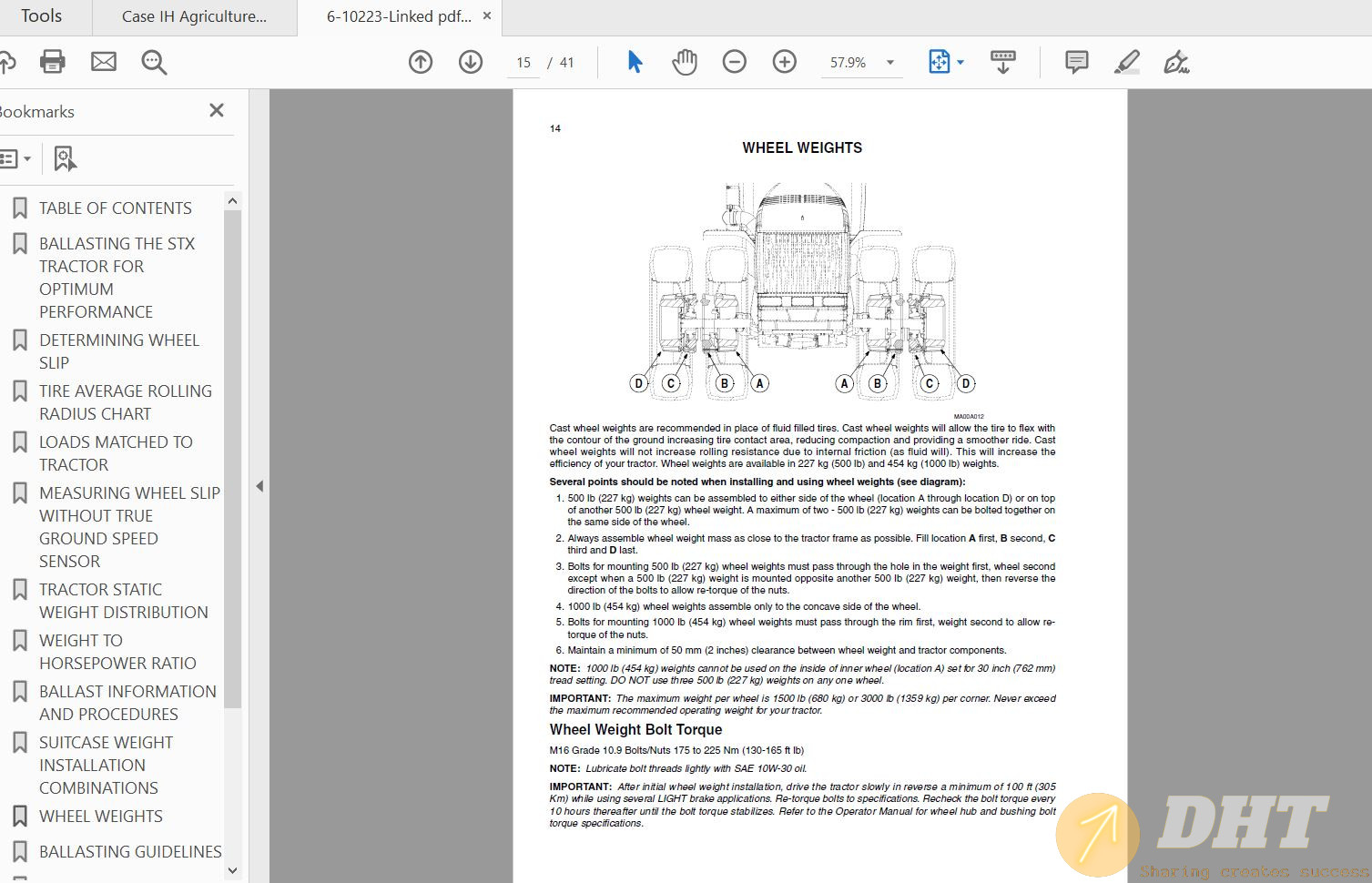The width and height of the screenshot is (1372, 883).
Task: Switch to Case IH Agriculture tab
Action: point(194,16)
